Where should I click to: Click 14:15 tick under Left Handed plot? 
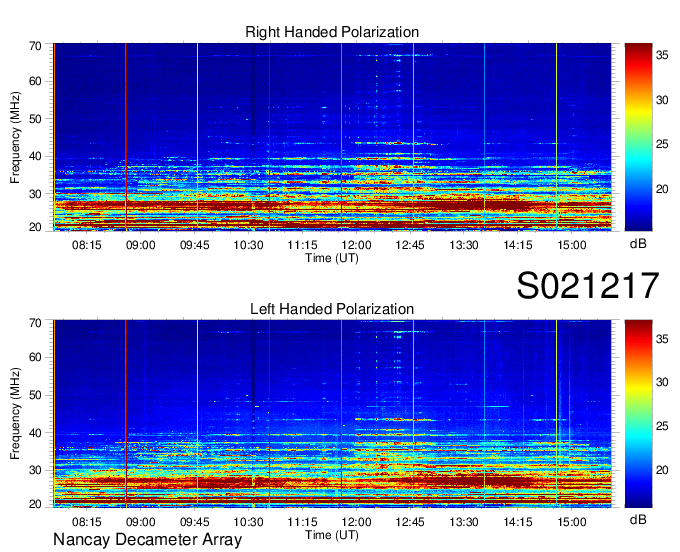tap(518, 522)
